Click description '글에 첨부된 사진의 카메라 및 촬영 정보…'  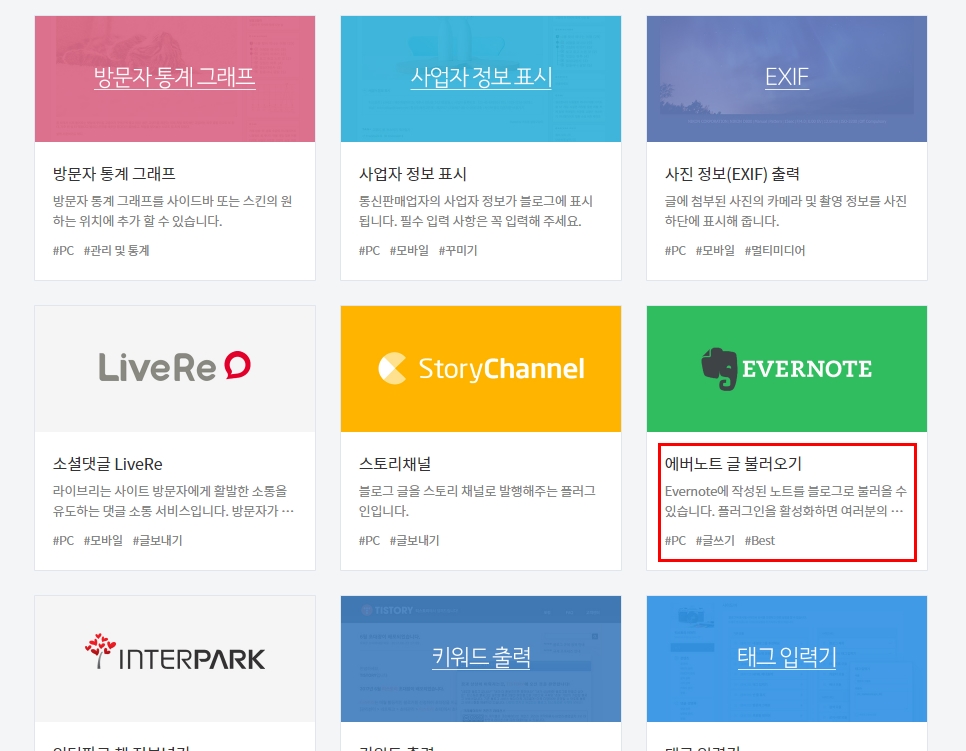(785, 211)
